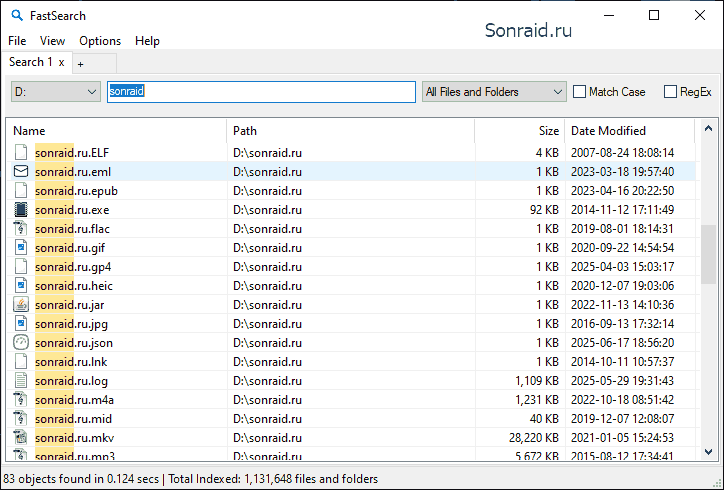Click the results scrollbar down arrow

point(708,452)
